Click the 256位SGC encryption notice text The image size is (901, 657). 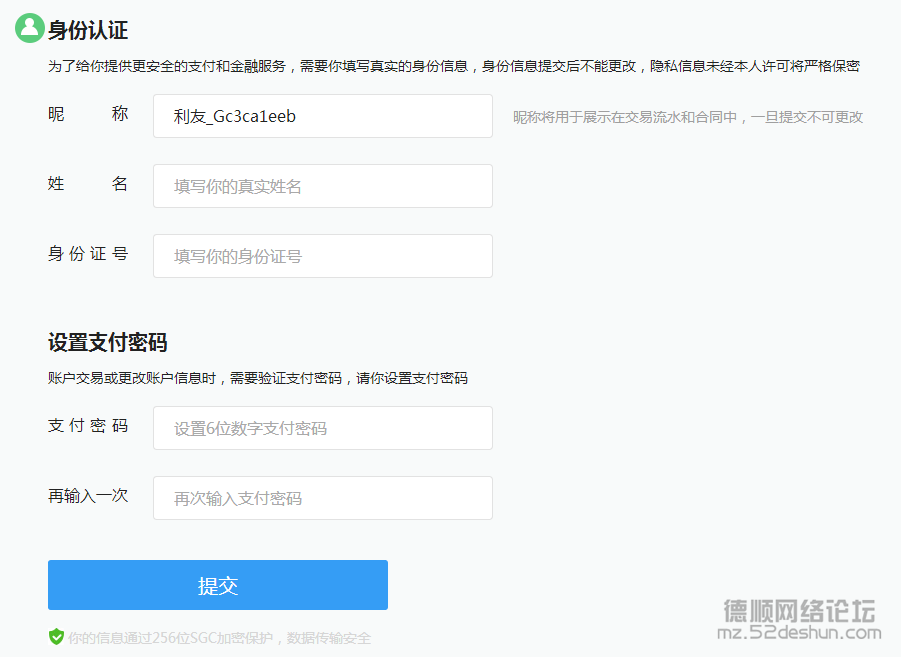(x=219, y=638)
